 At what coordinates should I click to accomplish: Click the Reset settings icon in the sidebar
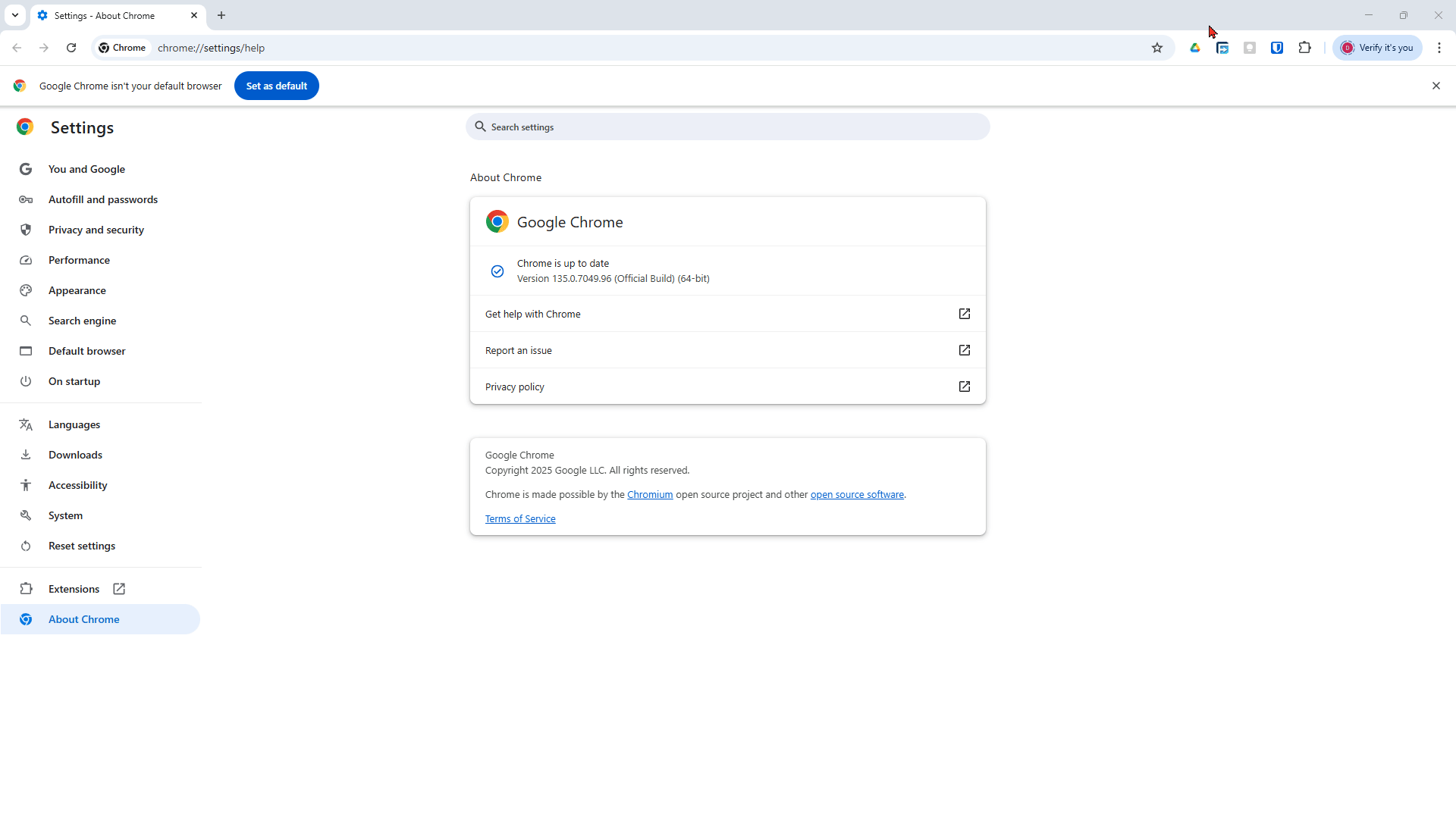[x=26, y=546]
